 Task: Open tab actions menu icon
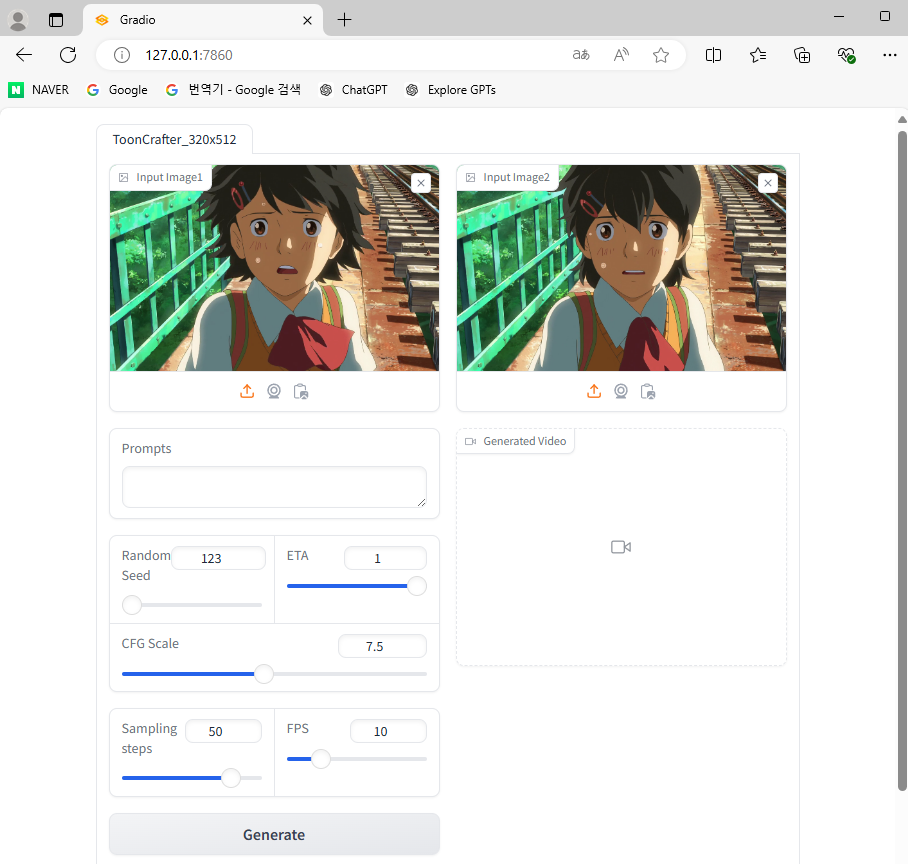point(56,20)
